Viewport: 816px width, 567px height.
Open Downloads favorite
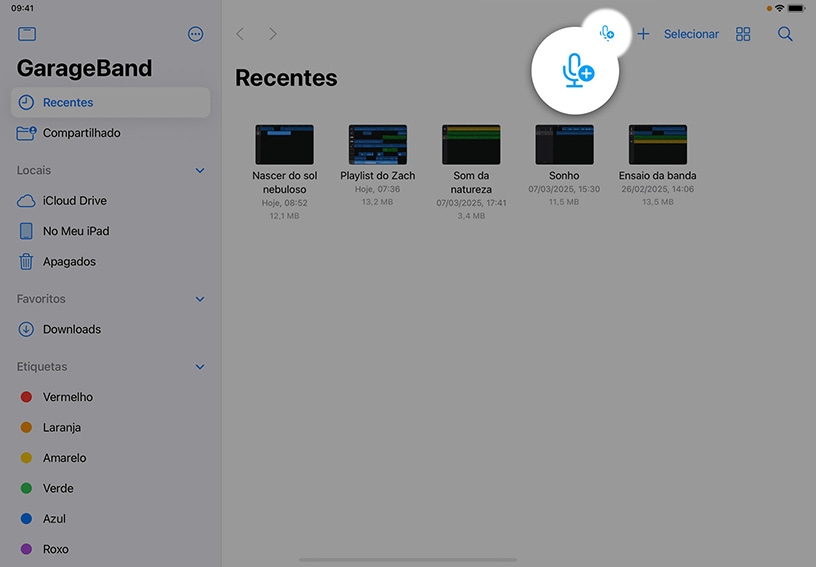click(x=110, y=329)
